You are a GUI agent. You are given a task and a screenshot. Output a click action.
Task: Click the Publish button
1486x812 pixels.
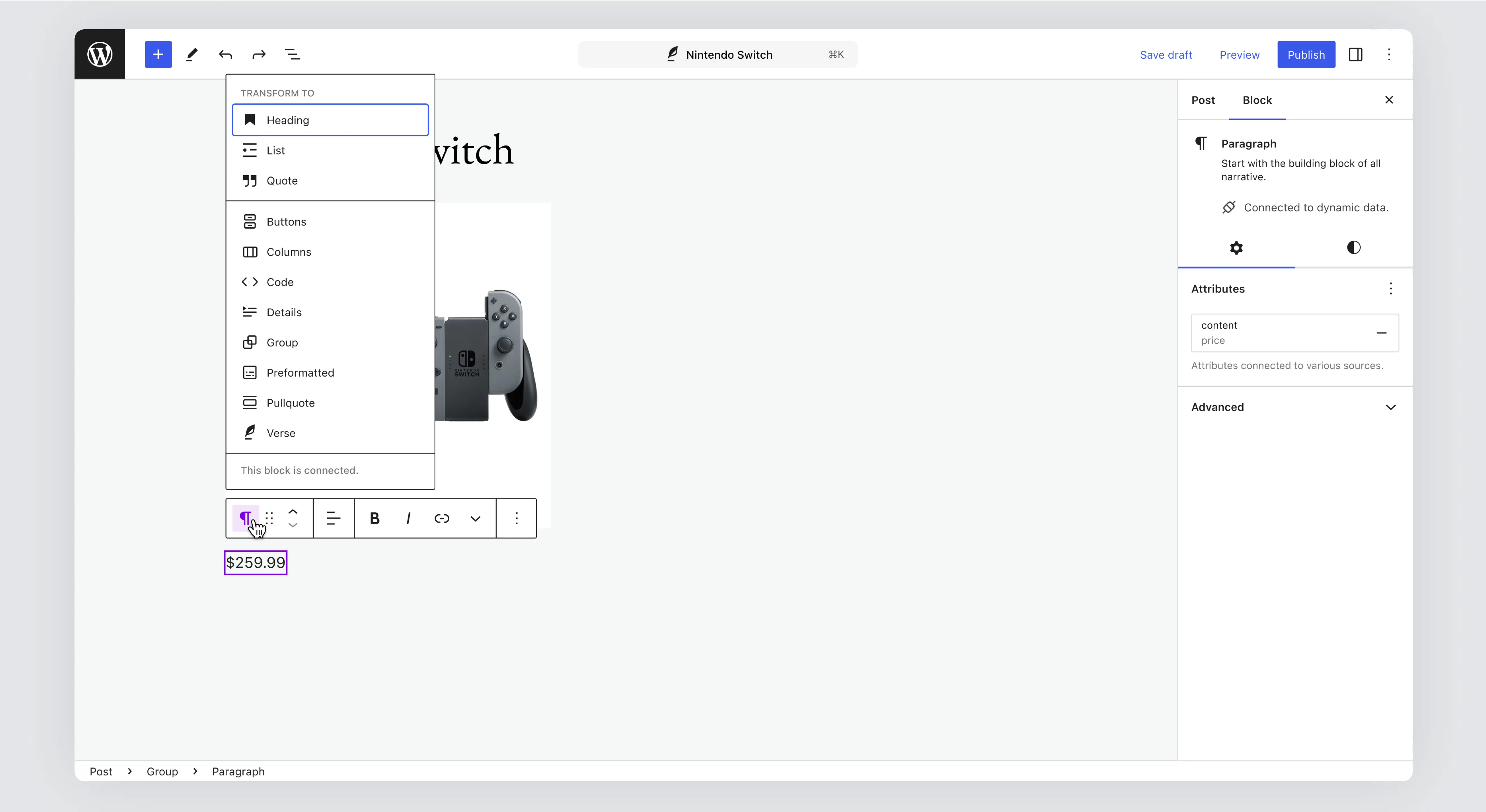click(x=1305, y=54)
